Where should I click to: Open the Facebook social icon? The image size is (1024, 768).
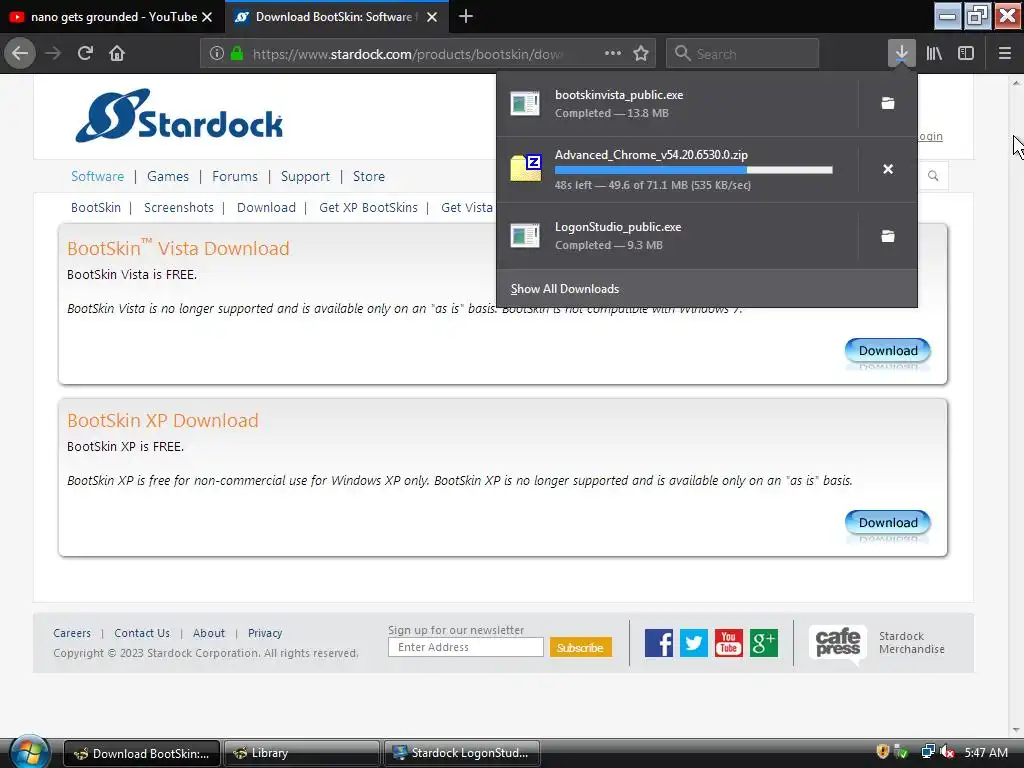pos(658,643)
